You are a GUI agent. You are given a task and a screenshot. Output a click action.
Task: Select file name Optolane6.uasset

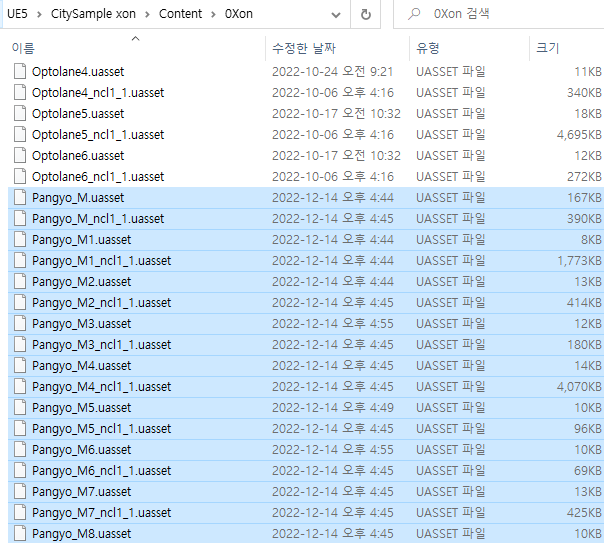pos(78,156)
